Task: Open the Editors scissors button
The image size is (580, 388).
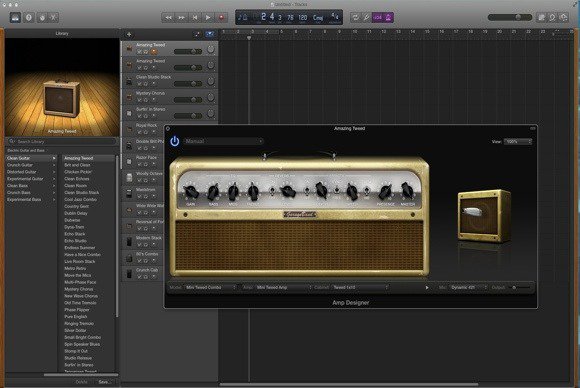Action: tap(54, 17)
